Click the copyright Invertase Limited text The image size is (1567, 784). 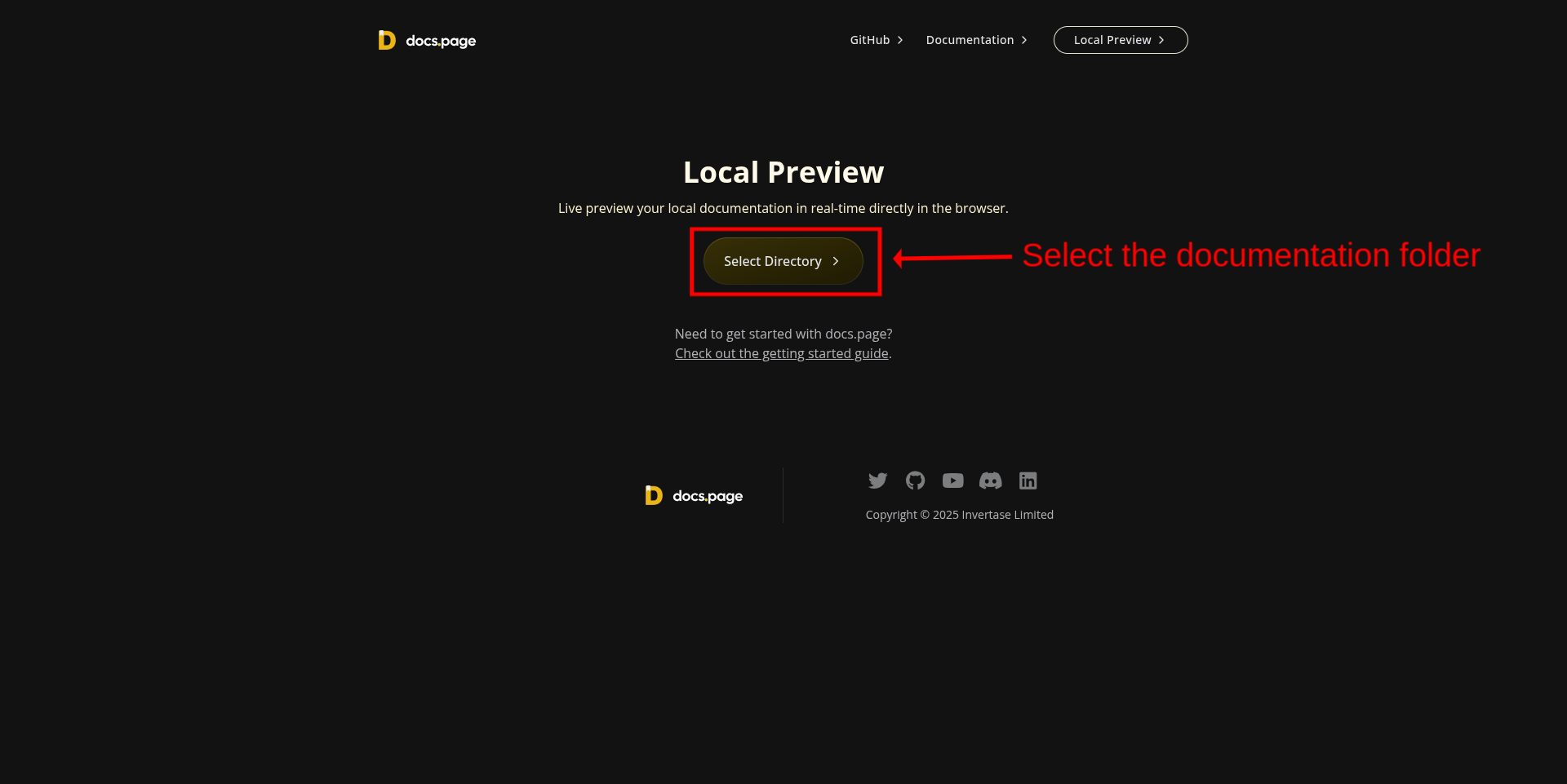959,515
